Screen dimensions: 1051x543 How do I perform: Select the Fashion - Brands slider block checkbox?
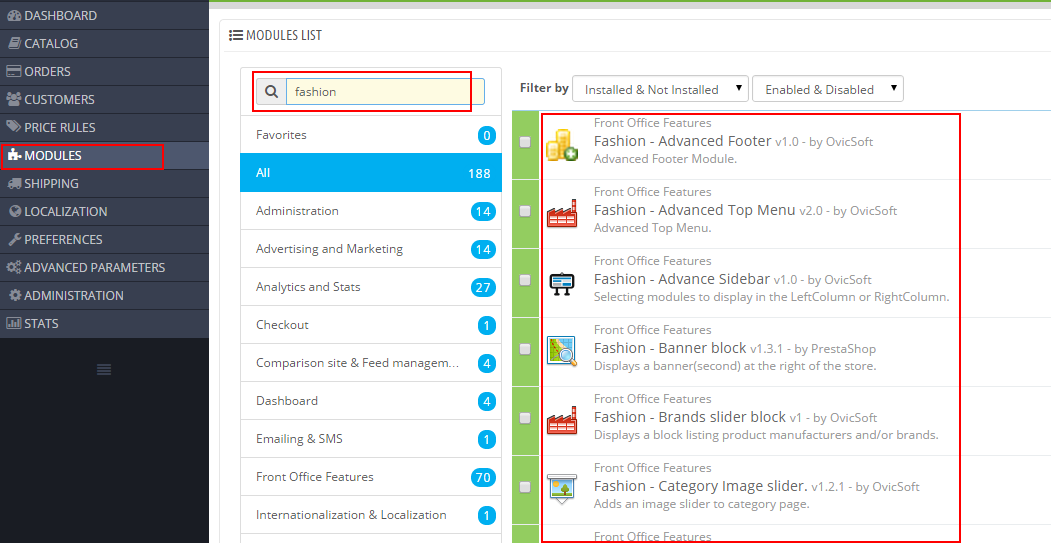525,418
